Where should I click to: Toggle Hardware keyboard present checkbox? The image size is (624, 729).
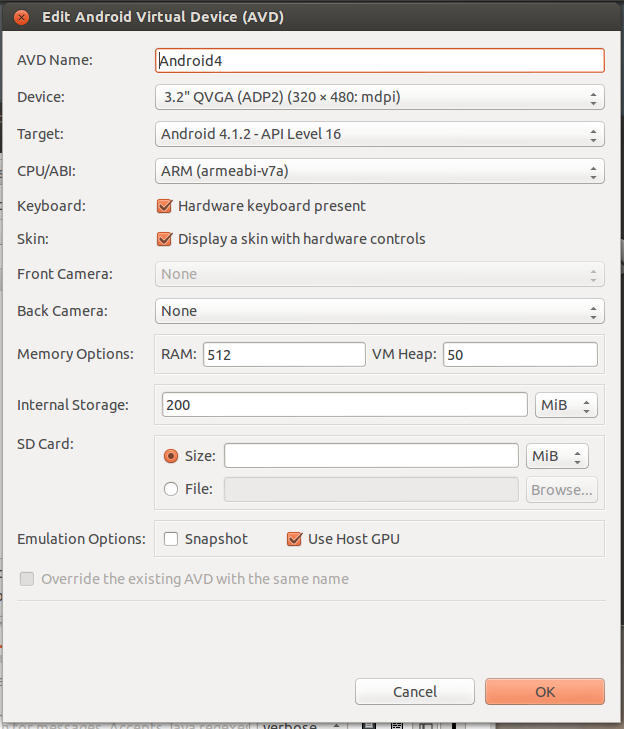(x=165, y=206)
